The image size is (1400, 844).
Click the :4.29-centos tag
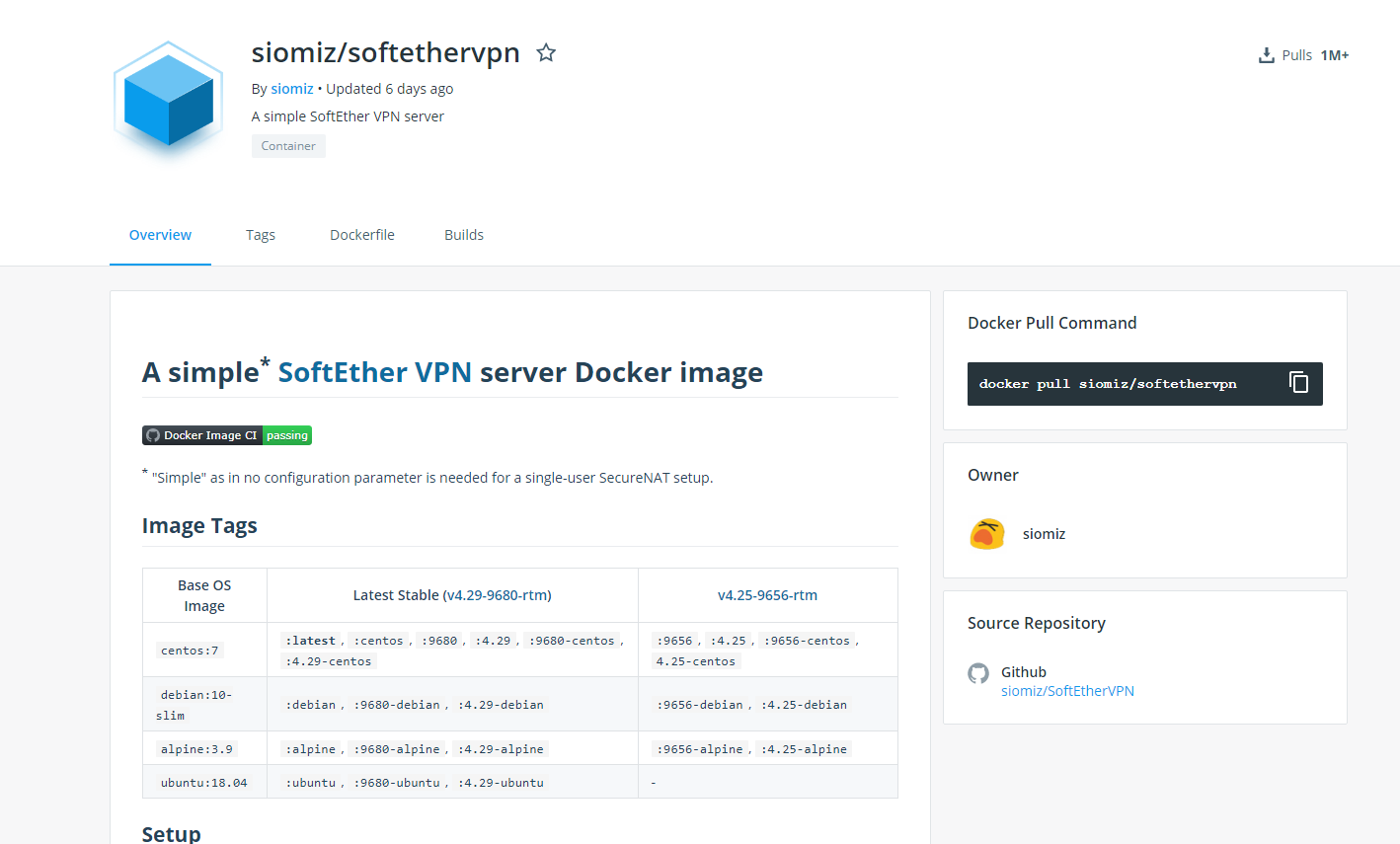(329, 661)
